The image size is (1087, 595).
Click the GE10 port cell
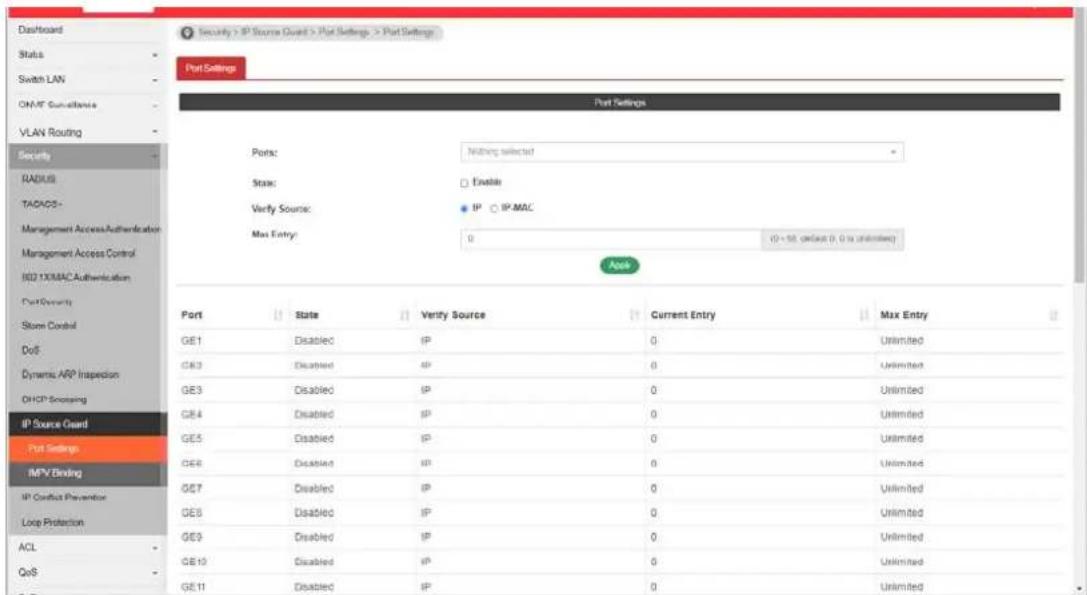tap(194, 562)
